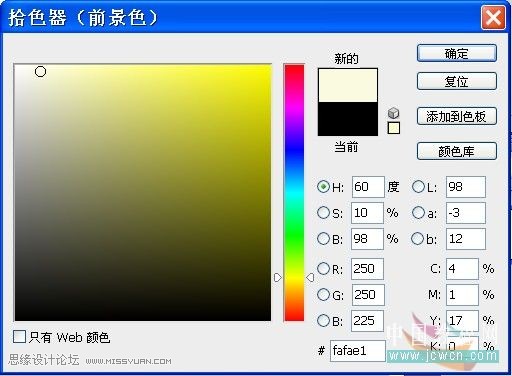This screenshot has width=512, height=376.
Task: Click the H field showing 60
Action: [x=368, y=187]
